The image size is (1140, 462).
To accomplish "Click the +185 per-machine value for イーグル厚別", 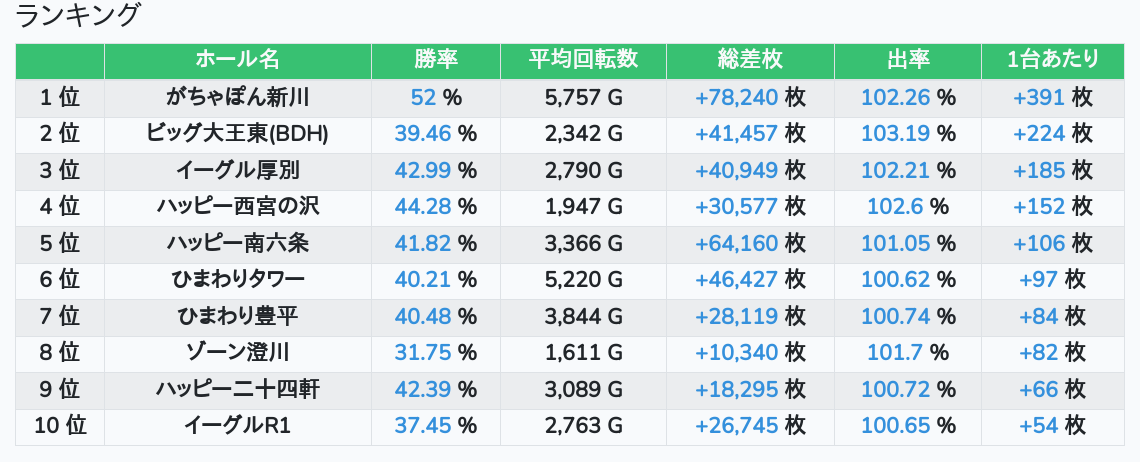I will [1038, 170].
